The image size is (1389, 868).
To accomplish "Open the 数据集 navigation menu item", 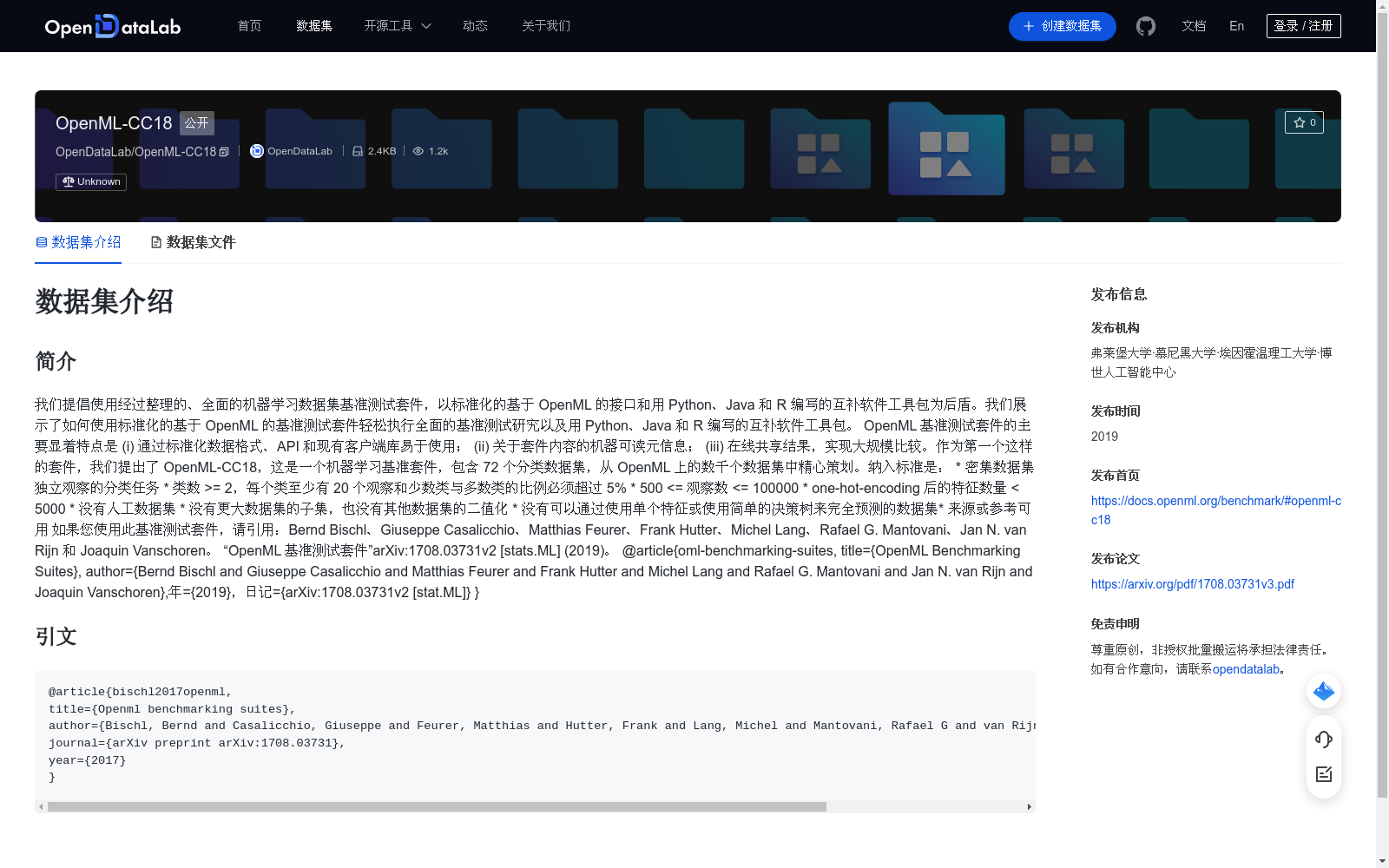I will tap(314, 26).
